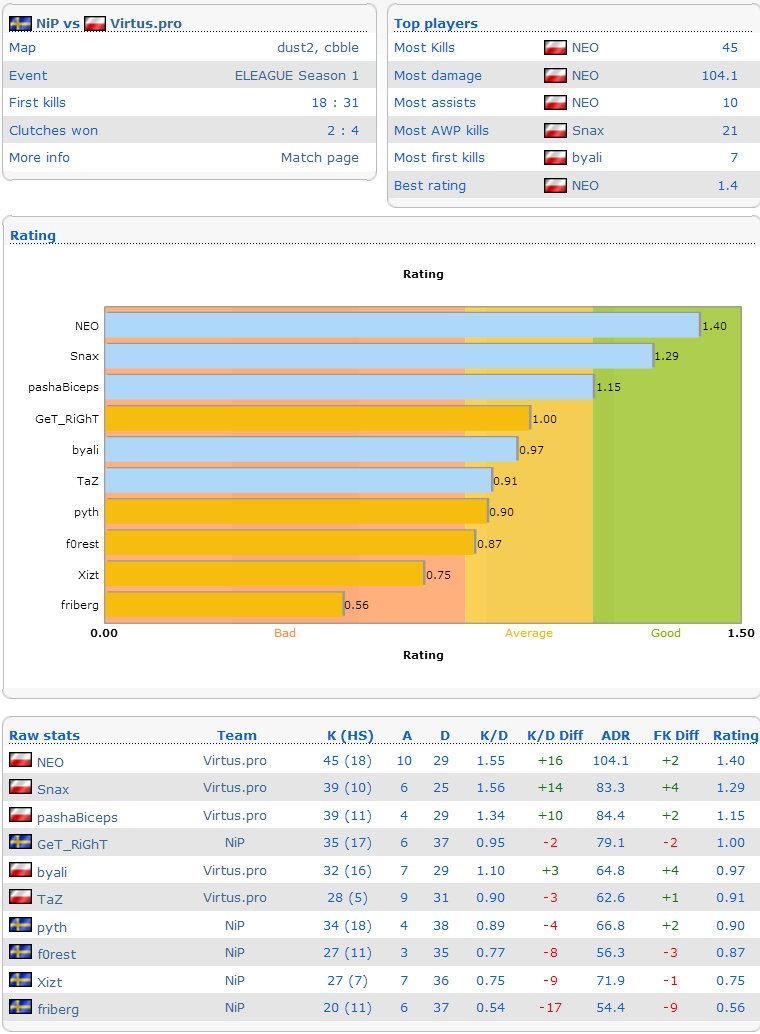Click byali's 0.97 rating bar
The height and width of the screenshot is (1034, 760).
[x=311, y=449]
